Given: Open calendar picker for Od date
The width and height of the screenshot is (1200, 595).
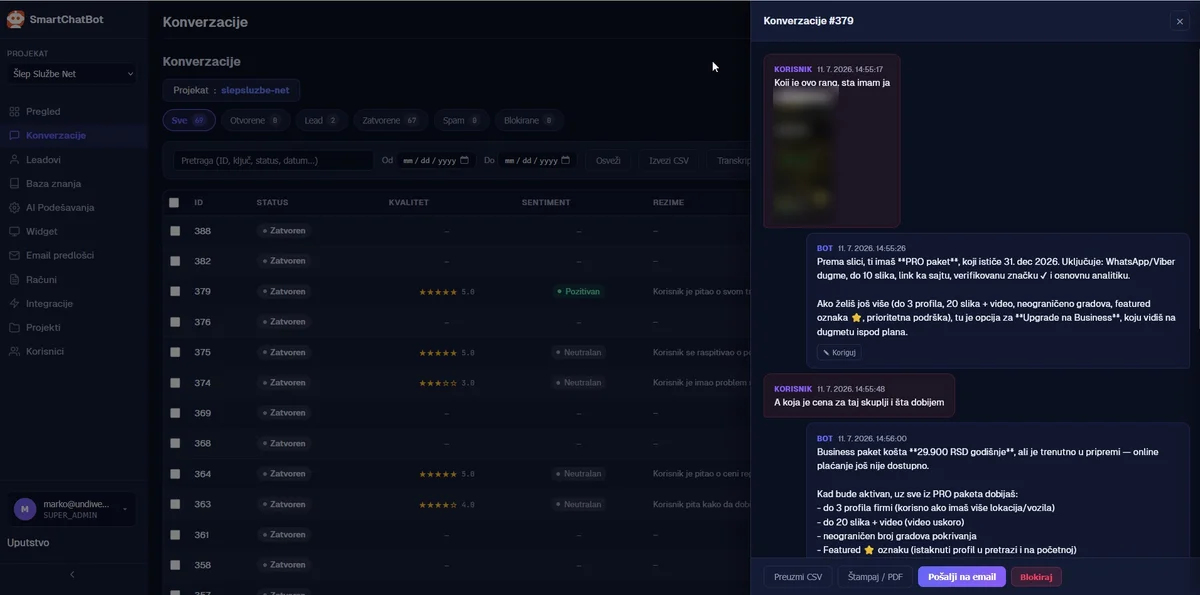Looking at the screenshot, I should 464,160.
